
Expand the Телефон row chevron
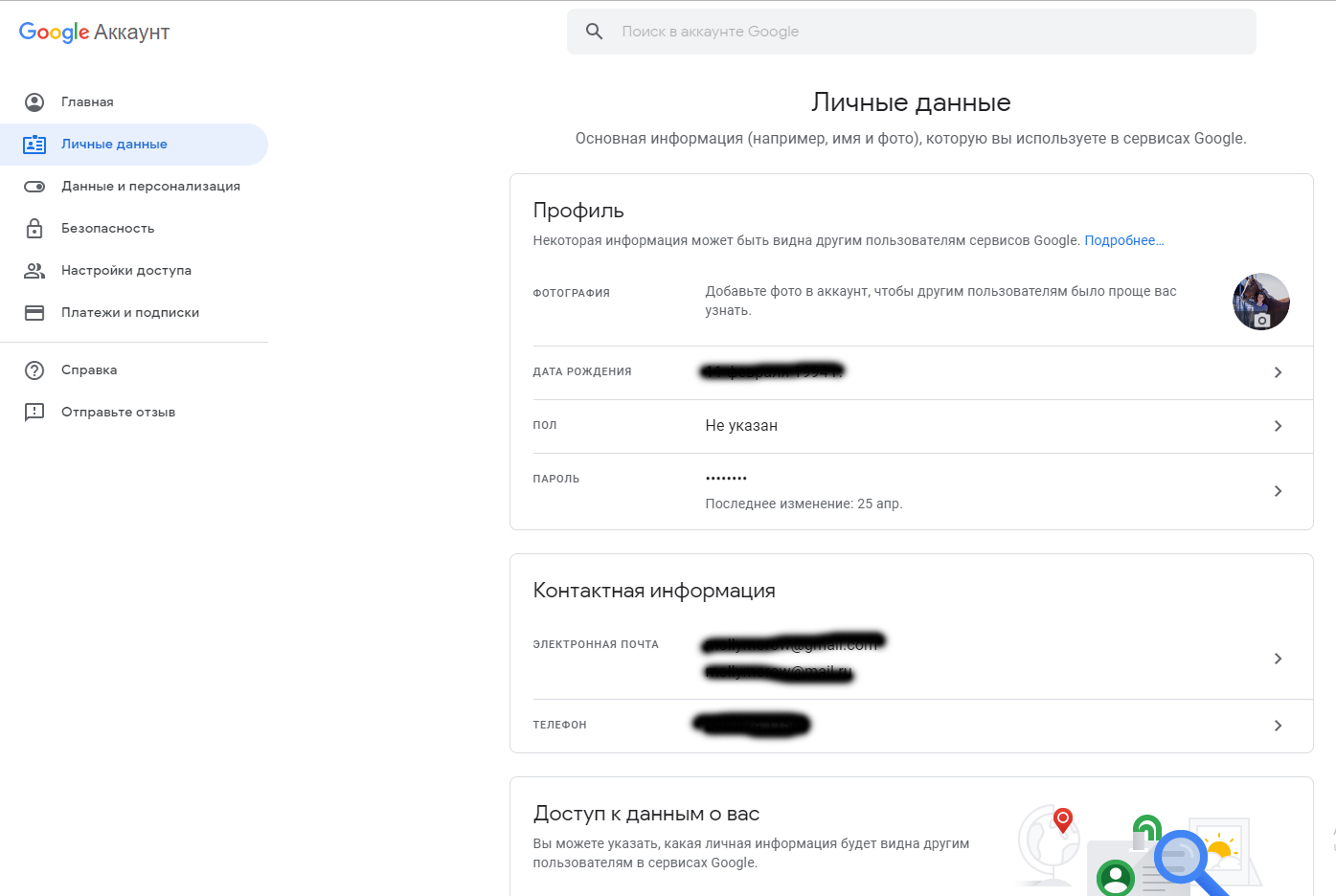click(x=1278, y=726)
